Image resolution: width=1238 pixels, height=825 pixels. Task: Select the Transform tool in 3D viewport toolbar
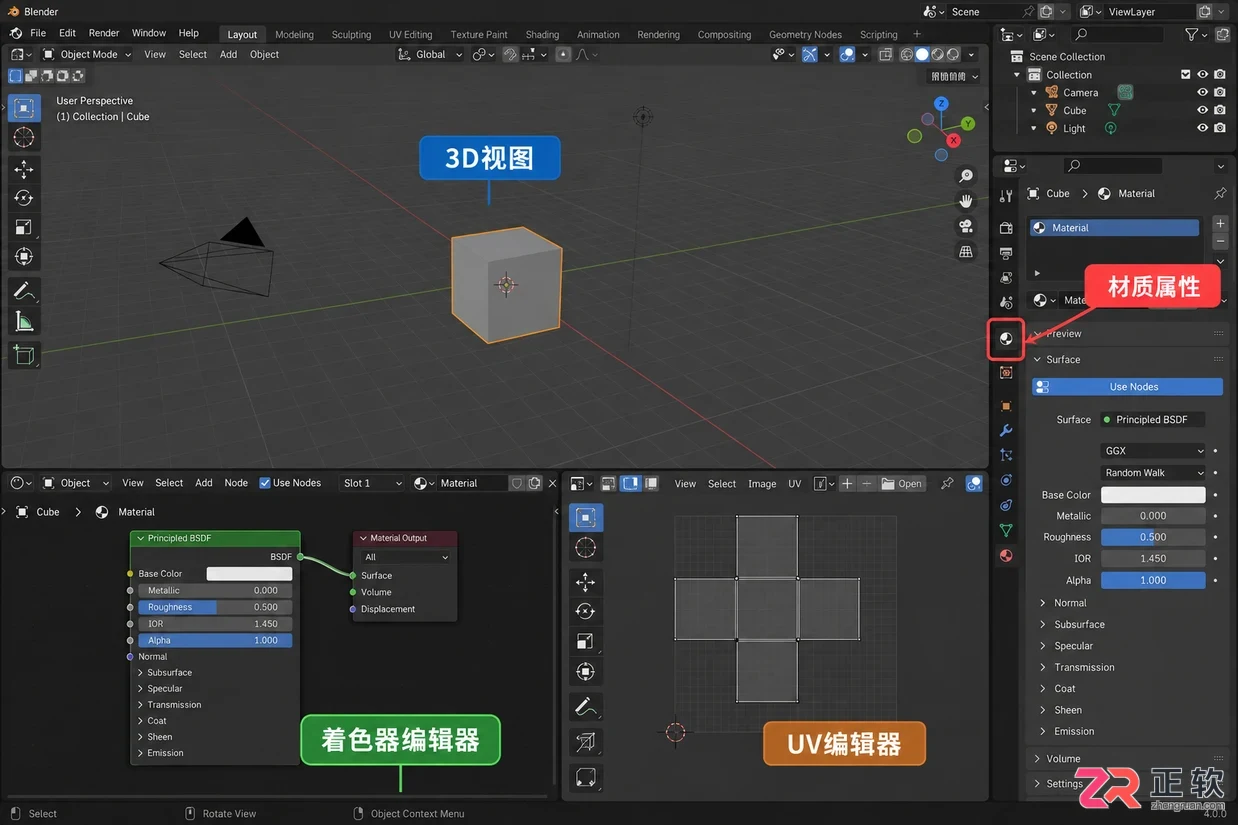pyautogui.click(x=24, y=257)
